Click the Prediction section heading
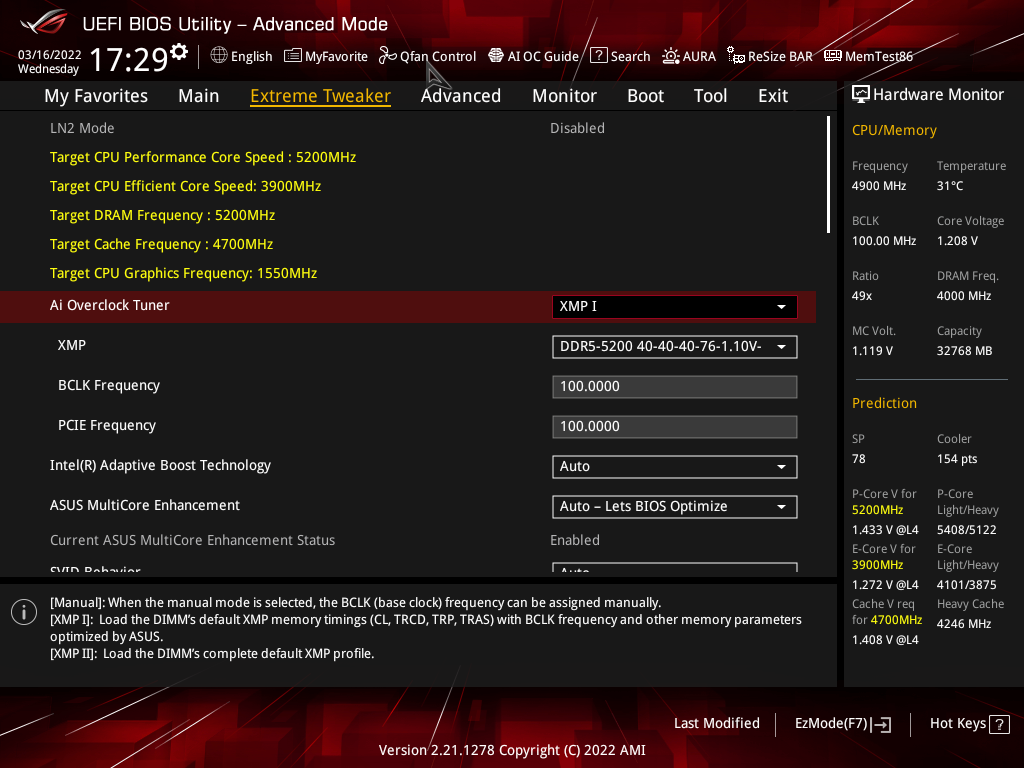This screenshot has width=1024, height=768. tap(884, 403)
